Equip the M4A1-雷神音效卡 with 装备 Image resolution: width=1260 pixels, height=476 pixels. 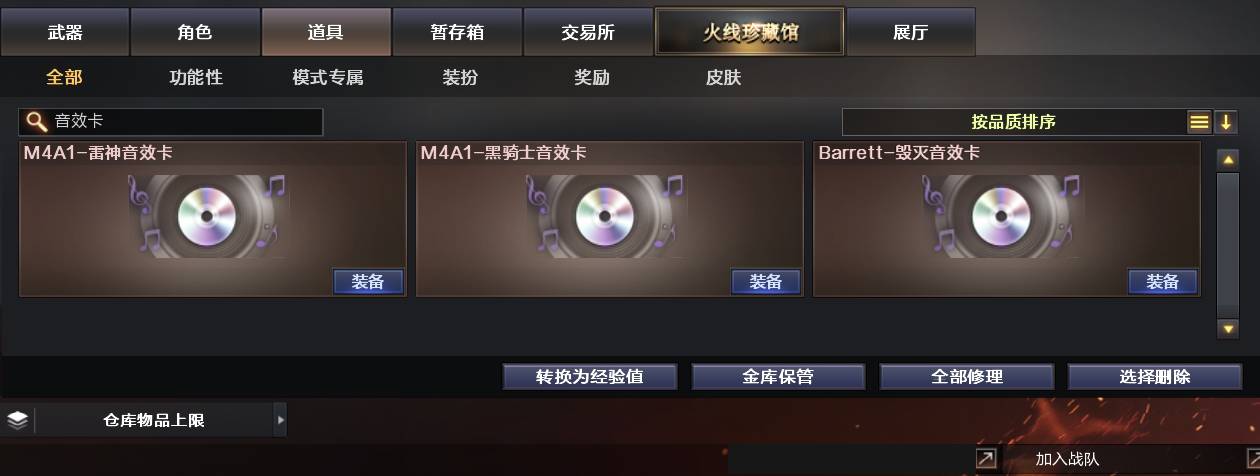(368, 282)
